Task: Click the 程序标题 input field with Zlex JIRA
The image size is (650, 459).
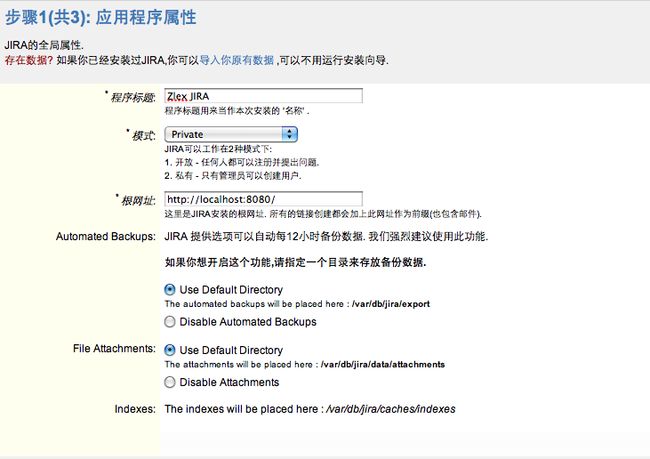Action: [x=263, y=96]
